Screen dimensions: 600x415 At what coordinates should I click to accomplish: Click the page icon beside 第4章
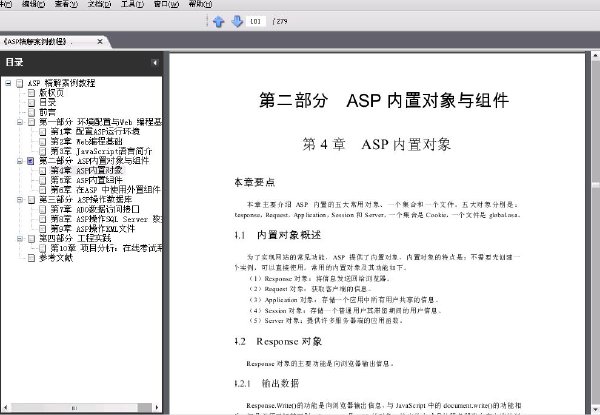tap(42, 171)
